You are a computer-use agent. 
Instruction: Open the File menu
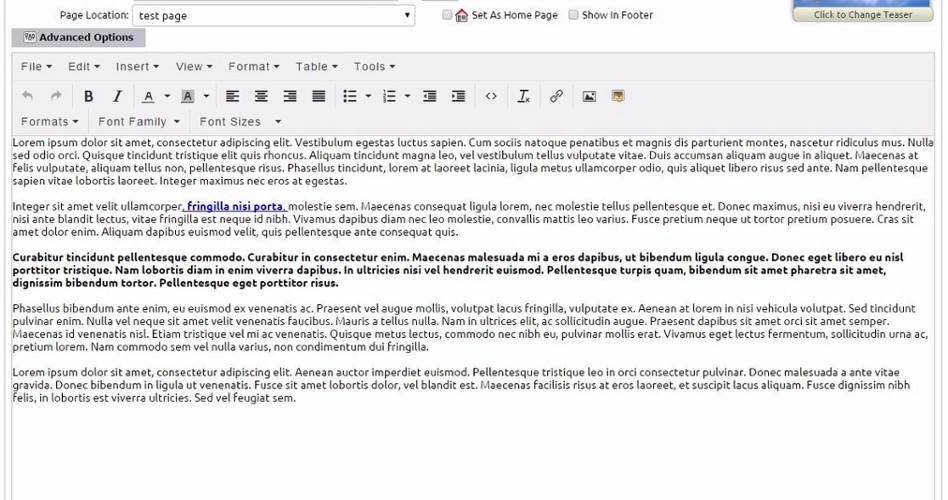pyautogui.click(x=36, y=67)
